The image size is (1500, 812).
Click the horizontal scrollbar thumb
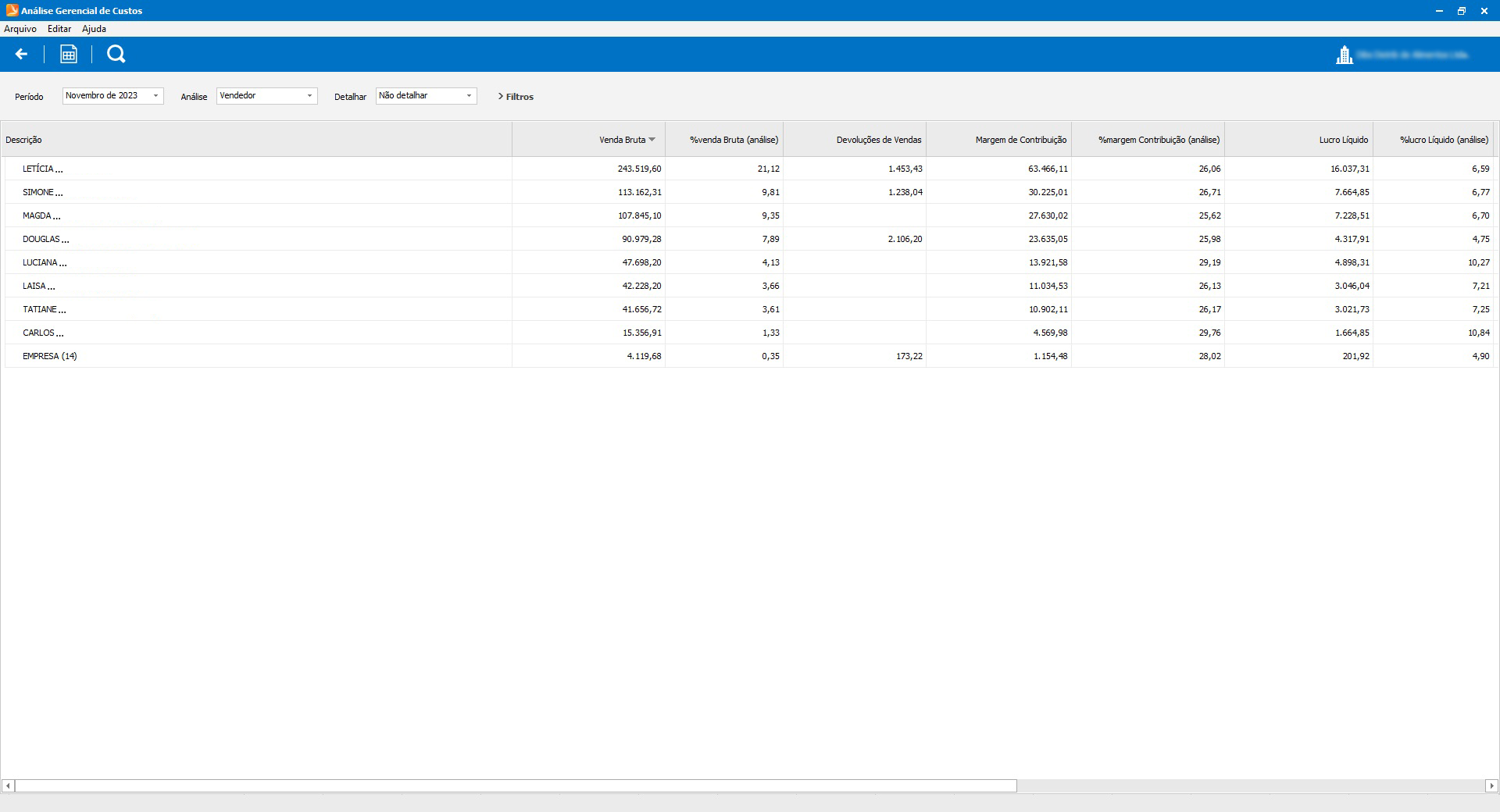point(516,786)
